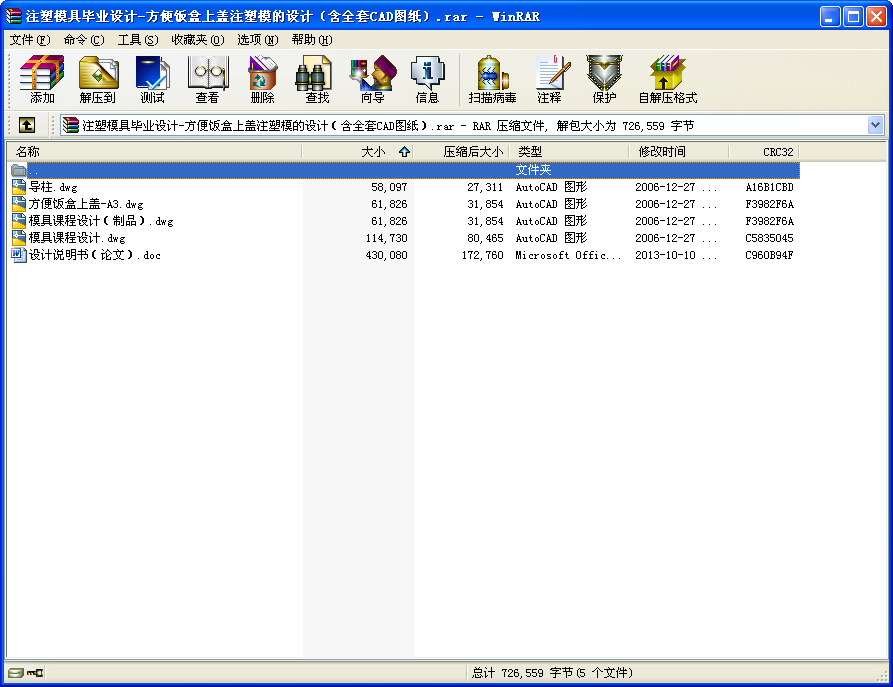
Task: Go up one folder level button
Action: (x=27, y=125)
